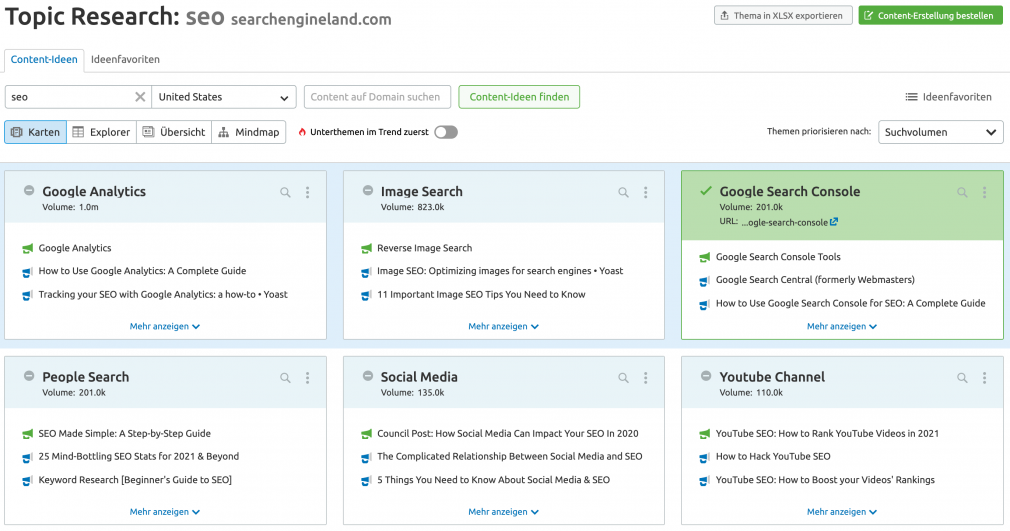Toggle minus circle on Image Search card
This screenshot has height=531, width=1010.
coord(368,190)
